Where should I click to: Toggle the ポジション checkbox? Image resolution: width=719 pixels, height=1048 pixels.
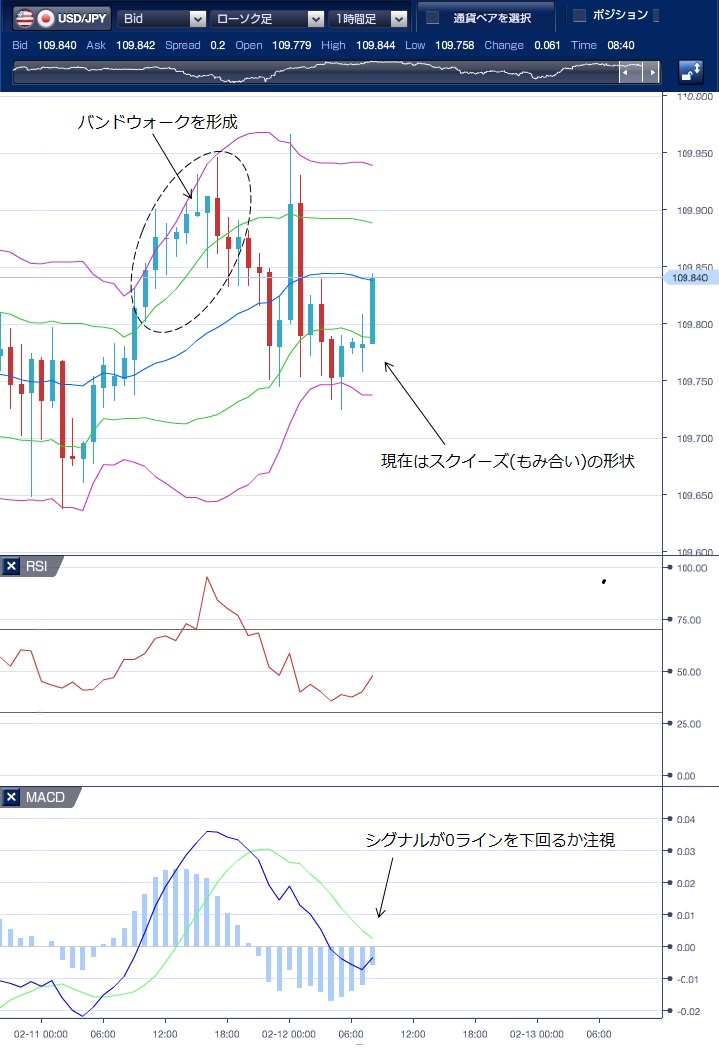pyautogui.click(x=579, y=16)
